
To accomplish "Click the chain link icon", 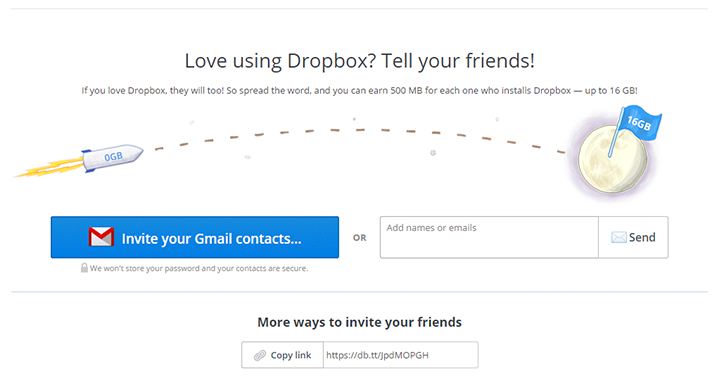I will [x=260, y=355].
